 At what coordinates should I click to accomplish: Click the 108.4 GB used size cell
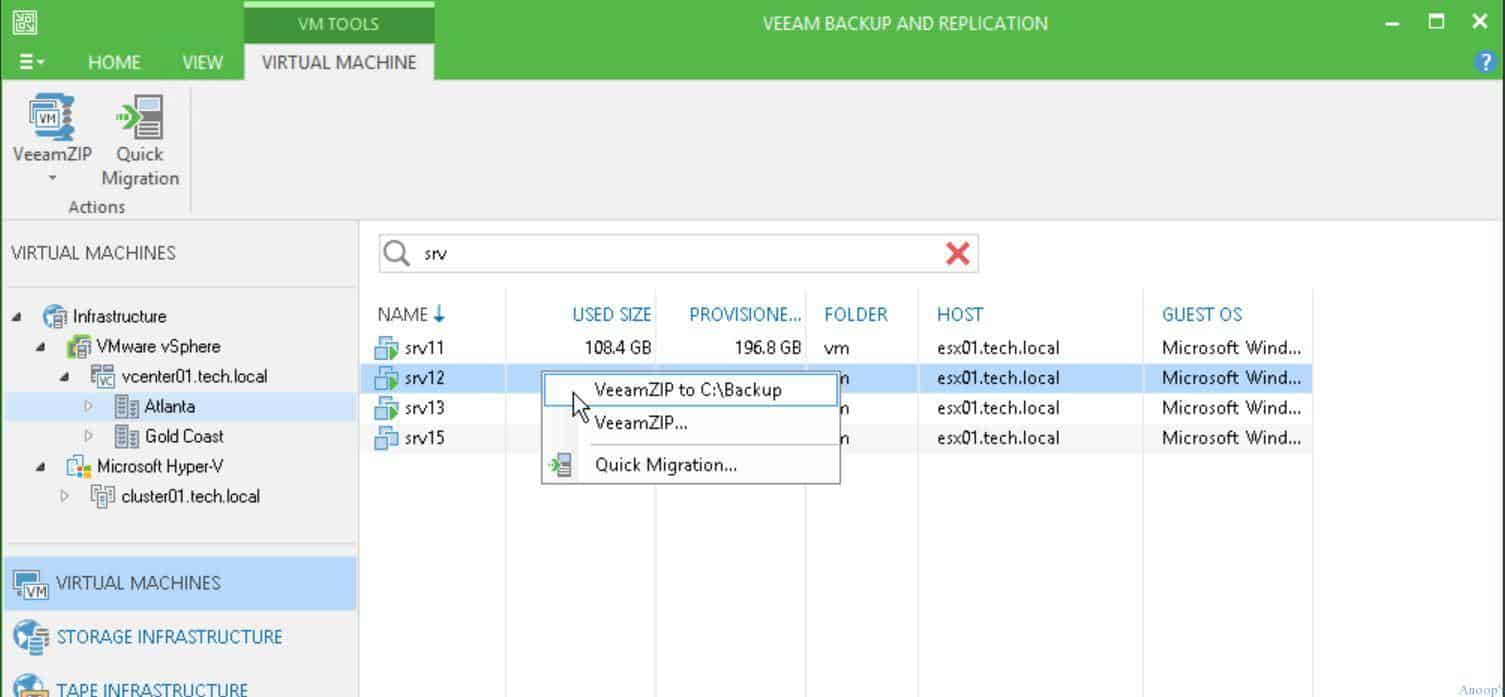pos(618,349)
